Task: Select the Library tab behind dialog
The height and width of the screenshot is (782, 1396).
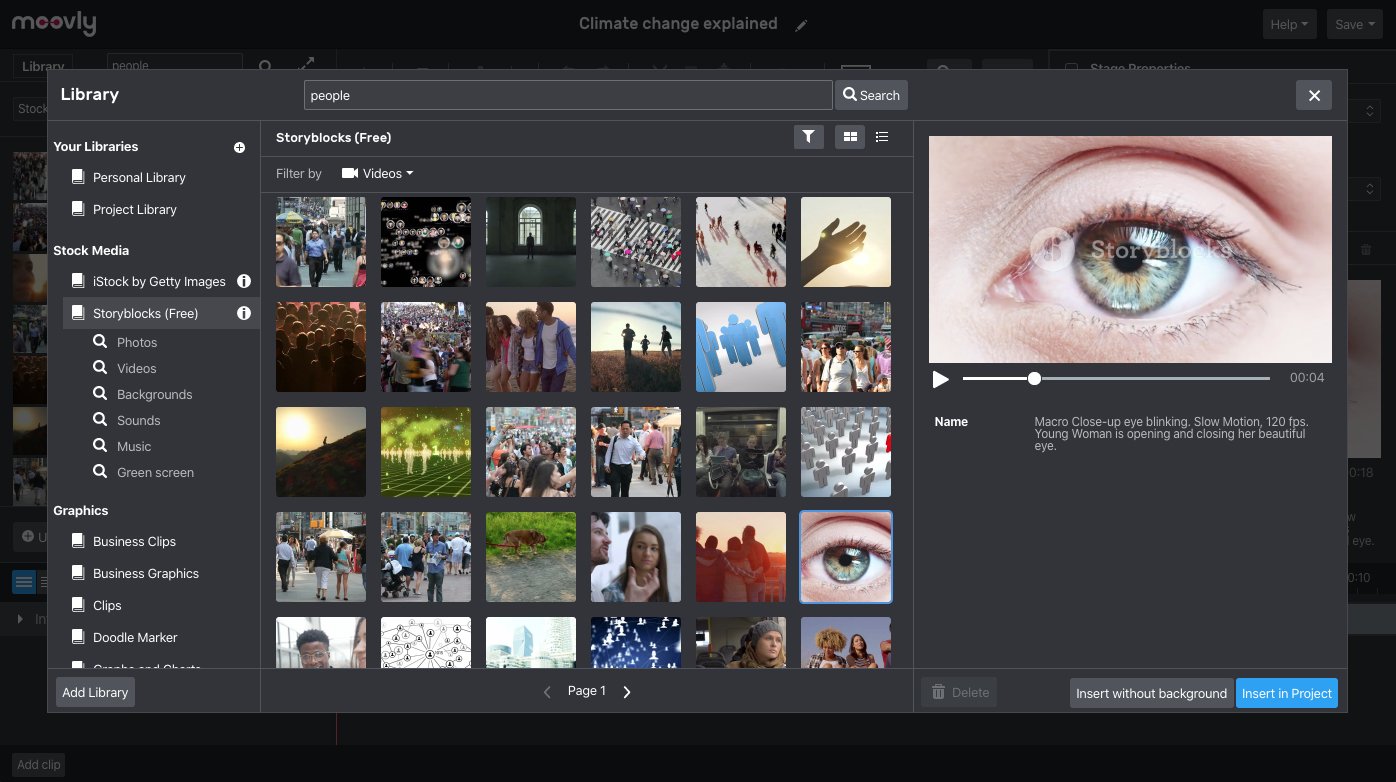Action: click(43, 66)
